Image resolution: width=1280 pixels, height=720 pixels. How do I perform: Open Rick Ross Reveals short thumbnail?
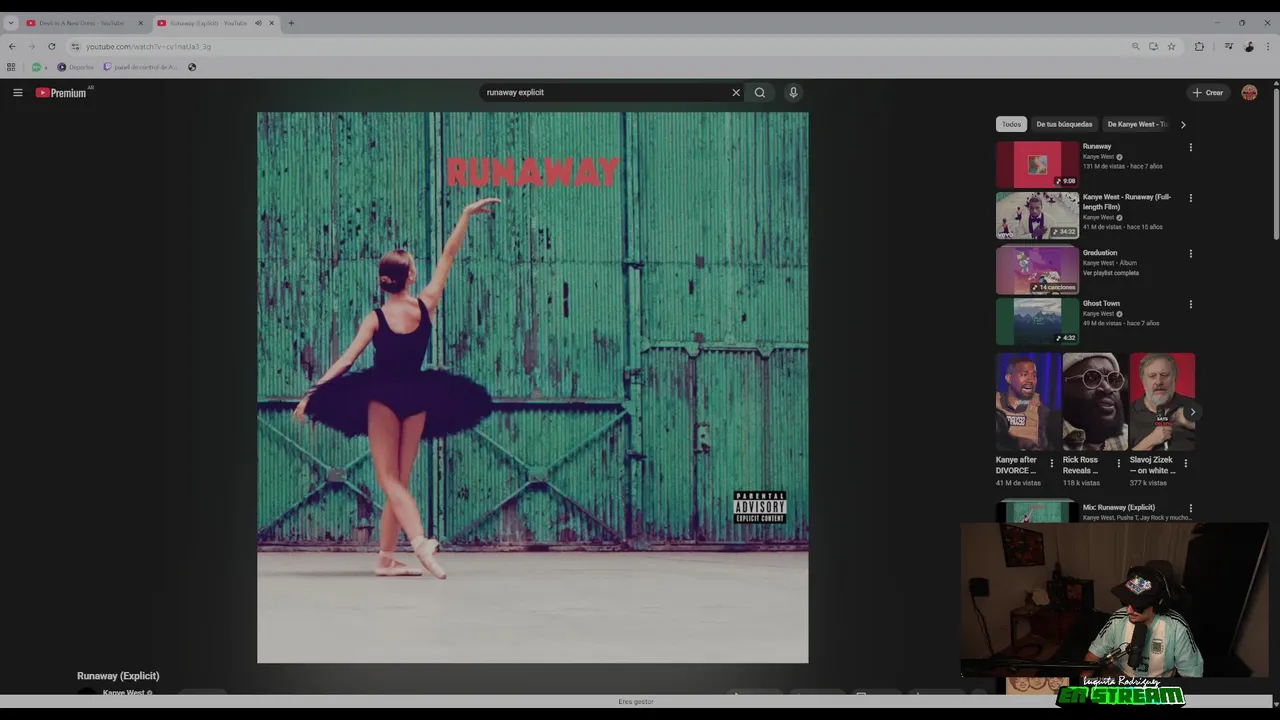[x=1095, y=401]
